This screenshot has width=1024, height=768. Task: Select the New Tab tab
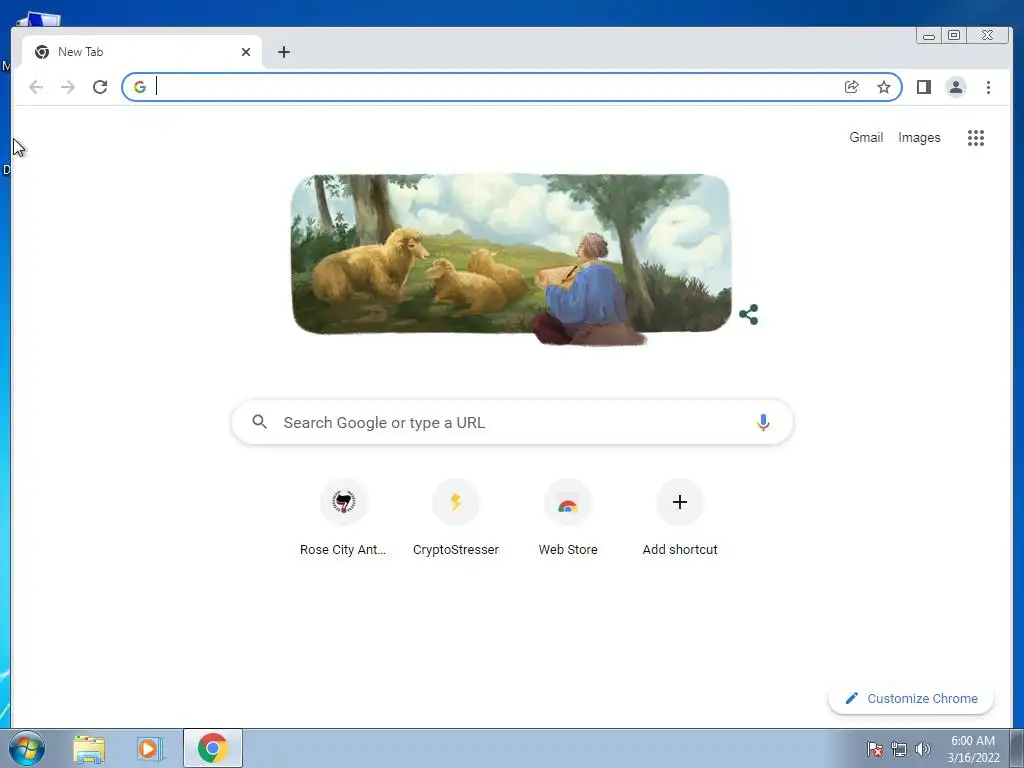tap(142, 52)
